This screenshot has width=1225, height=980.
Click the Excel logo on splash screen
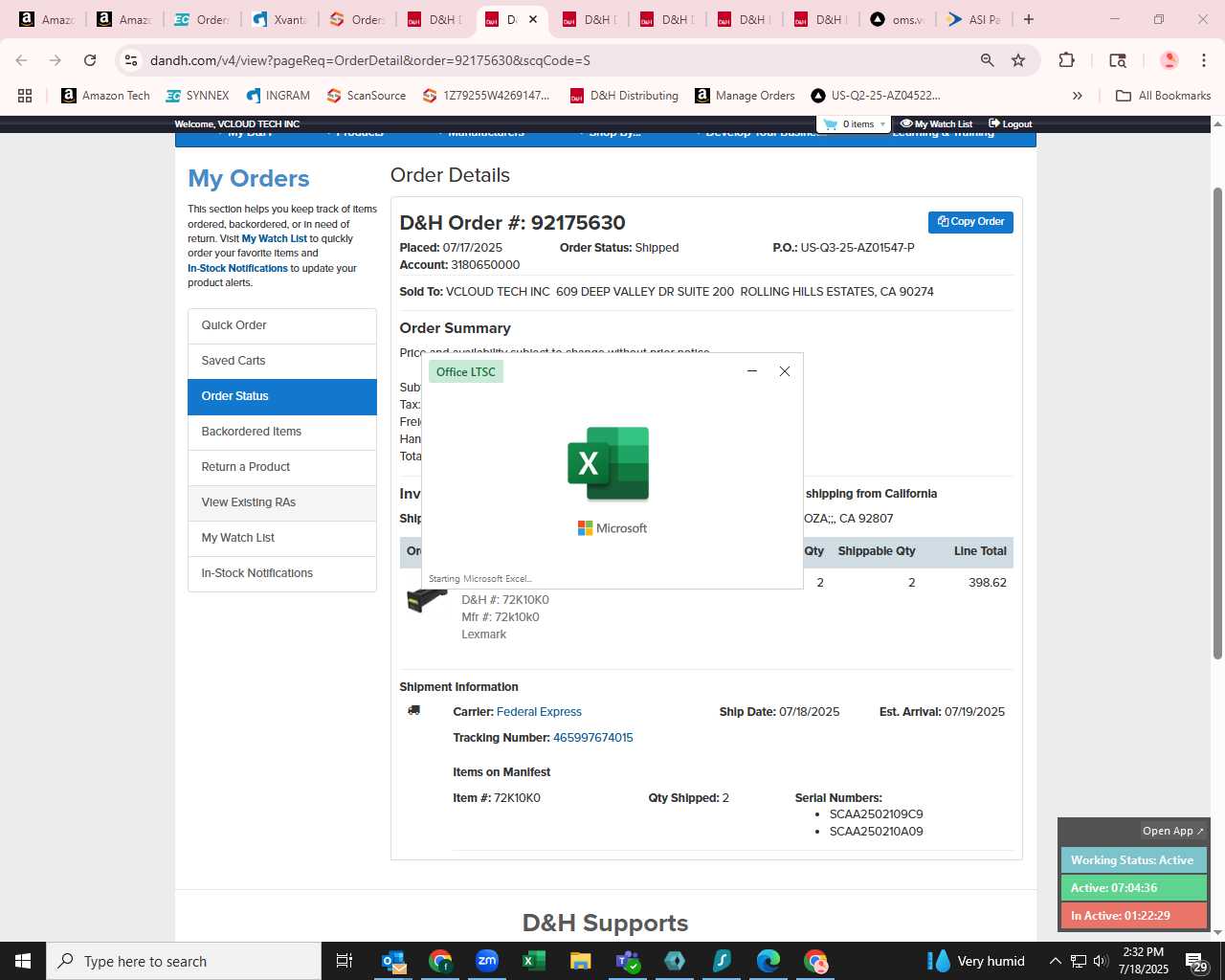tap(609, 463)
